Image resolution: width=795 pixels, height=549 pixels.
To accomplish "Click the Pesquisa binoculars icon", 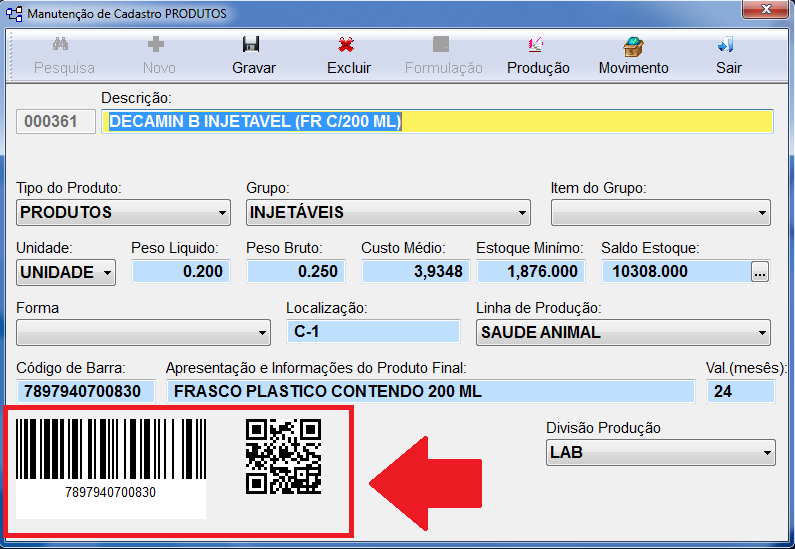I will 60,45.
